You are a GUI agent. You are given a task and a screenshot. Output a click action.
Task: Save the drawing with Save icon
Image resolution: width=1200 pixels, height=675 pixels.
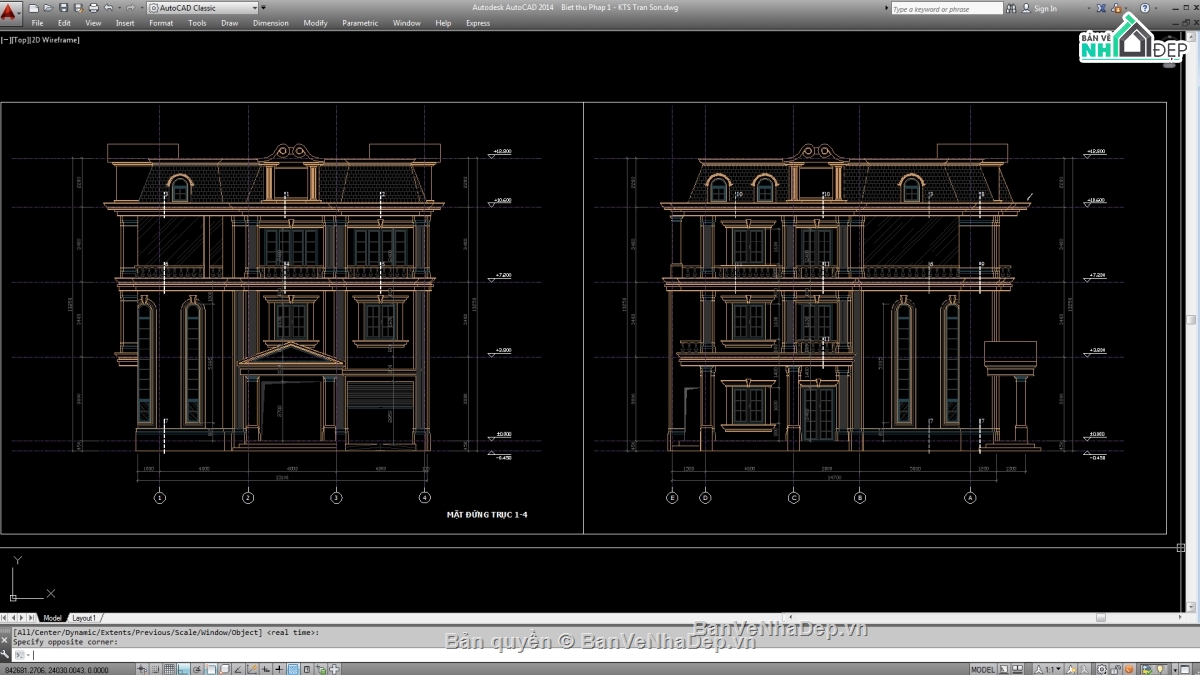click(x=63, y=8)
